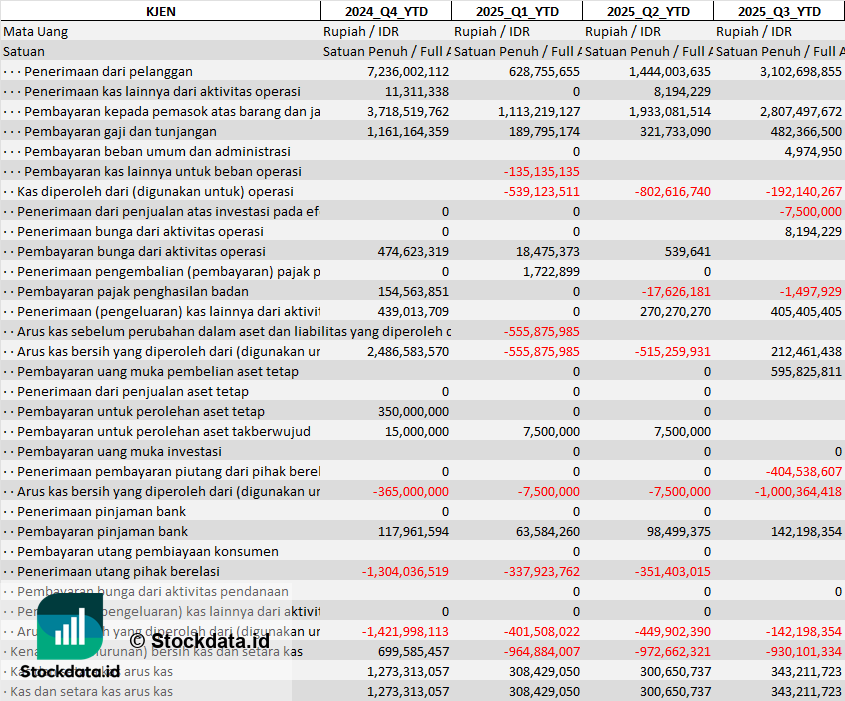
Task: Select the 2024_Q4_YTD column header
Action: tap(386, 11)
